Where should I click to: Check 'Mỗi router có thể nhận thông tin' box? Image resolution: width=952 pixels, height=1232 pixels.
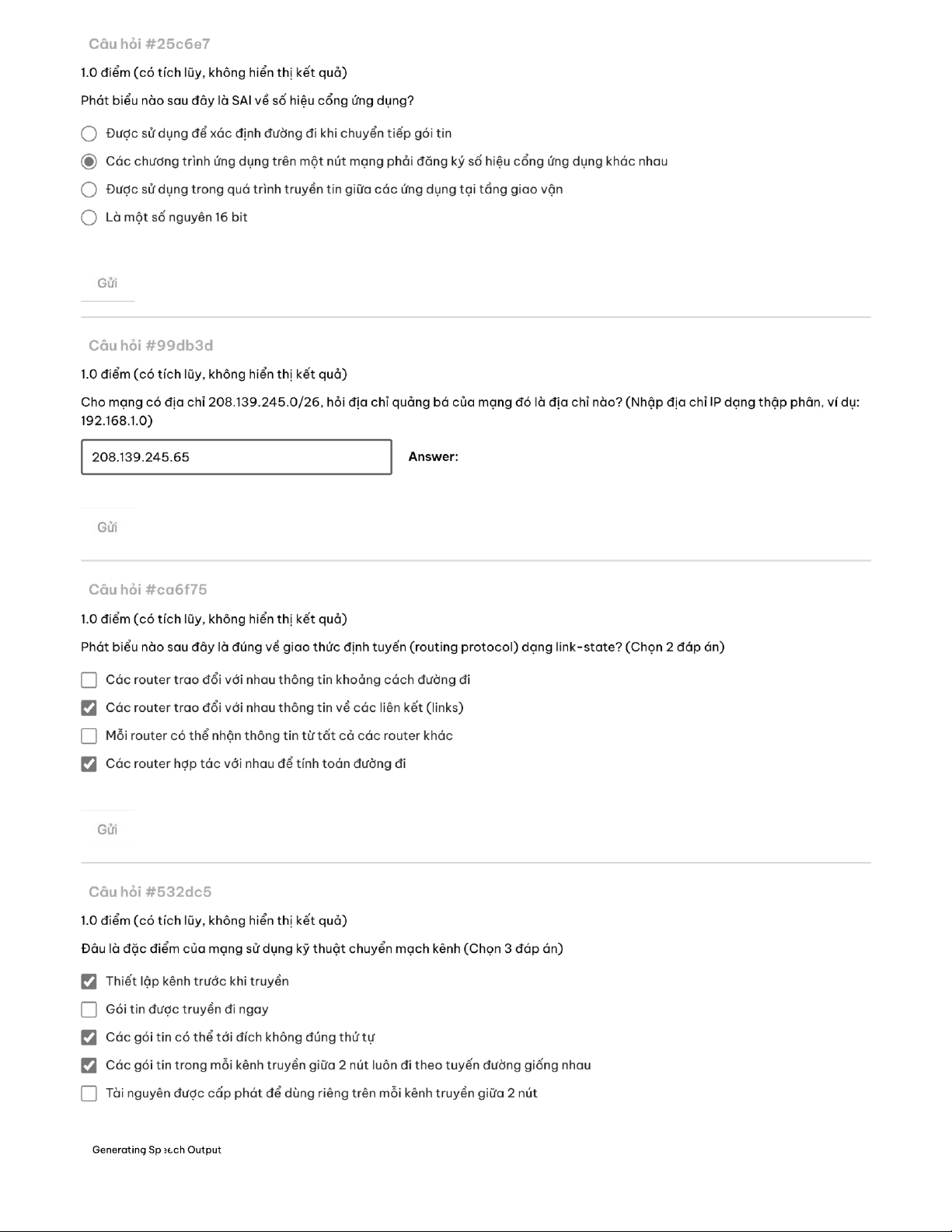click(89, 736)
